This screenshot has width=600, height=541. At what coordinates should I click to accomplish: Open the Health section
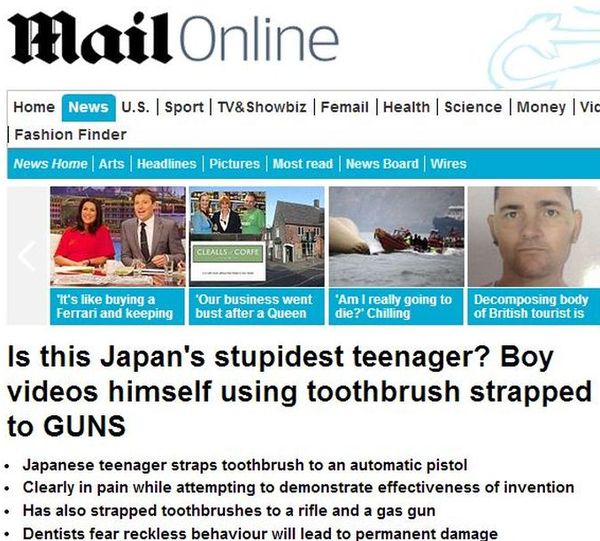406,107
